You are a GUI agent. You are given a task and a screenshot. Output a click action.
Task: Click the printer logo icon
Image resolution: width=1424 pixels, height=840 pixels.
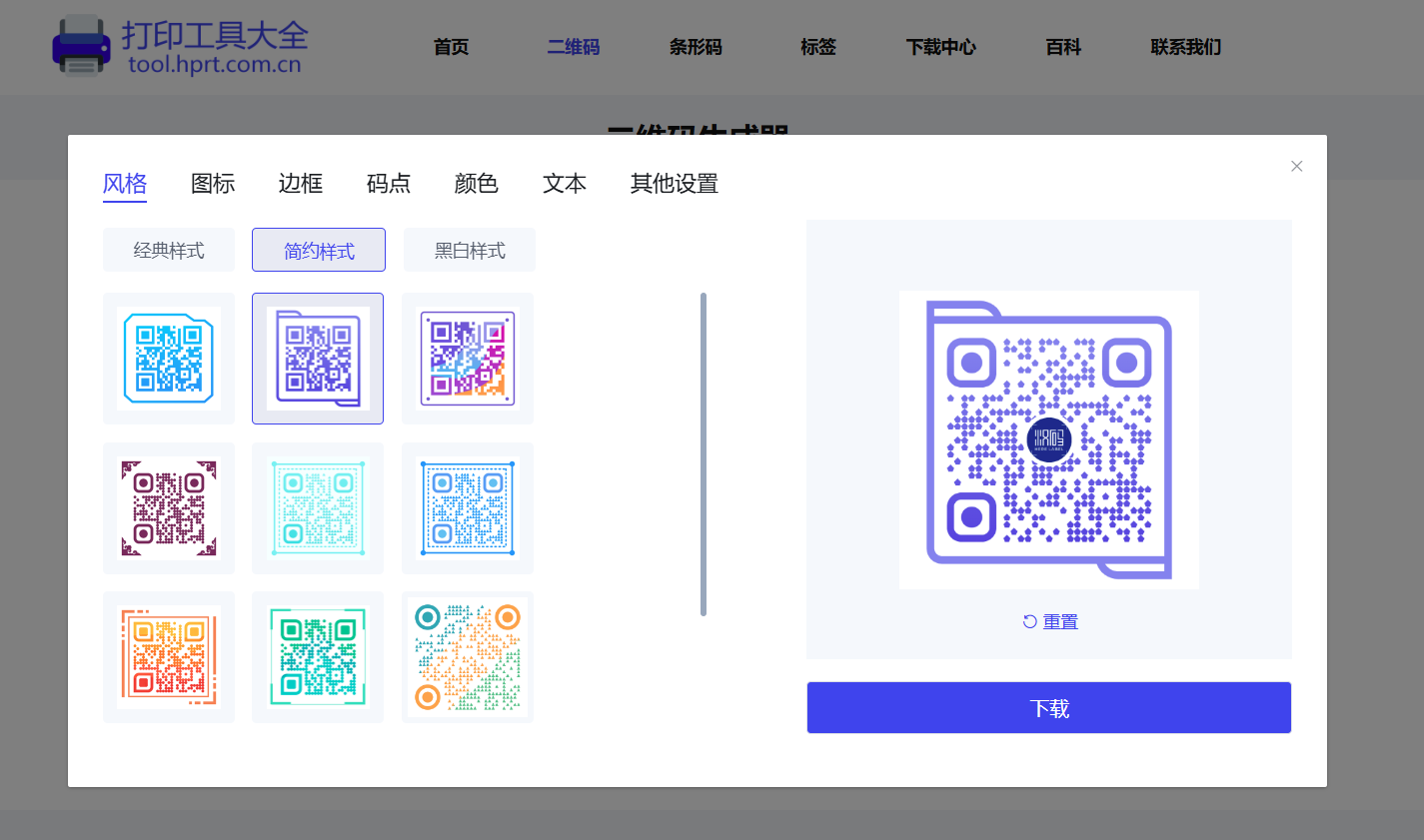81,44
